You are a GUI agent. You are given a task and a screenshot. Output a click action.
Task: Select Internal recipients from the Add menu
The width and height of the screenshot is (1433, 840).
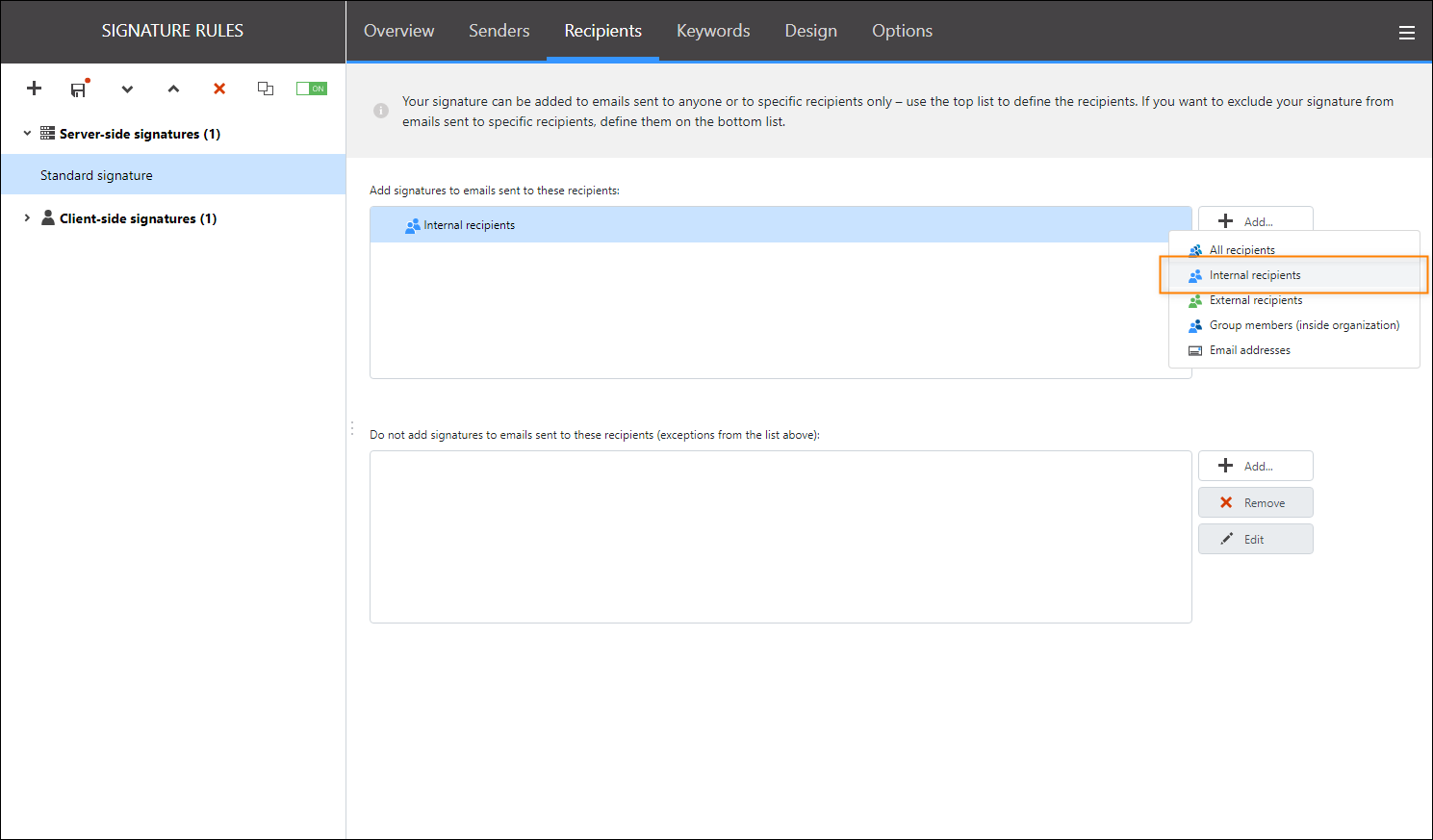pos(1255,274)
